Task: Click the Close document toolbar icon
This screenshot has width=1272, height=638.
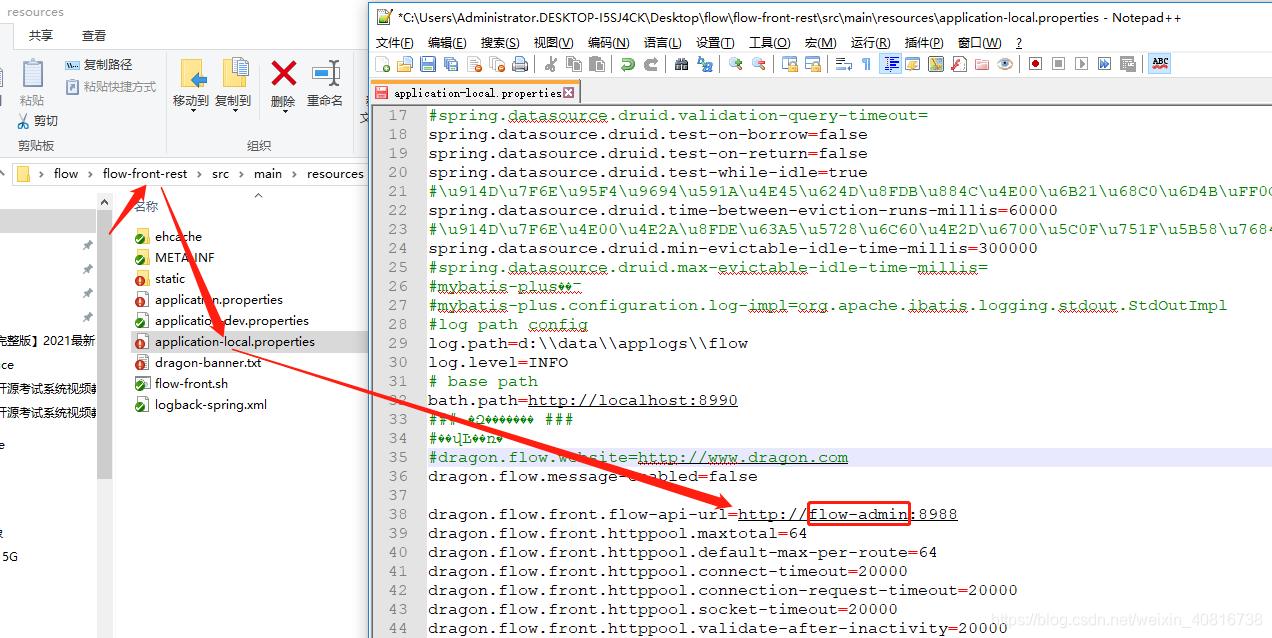Action: coord(474,64)
